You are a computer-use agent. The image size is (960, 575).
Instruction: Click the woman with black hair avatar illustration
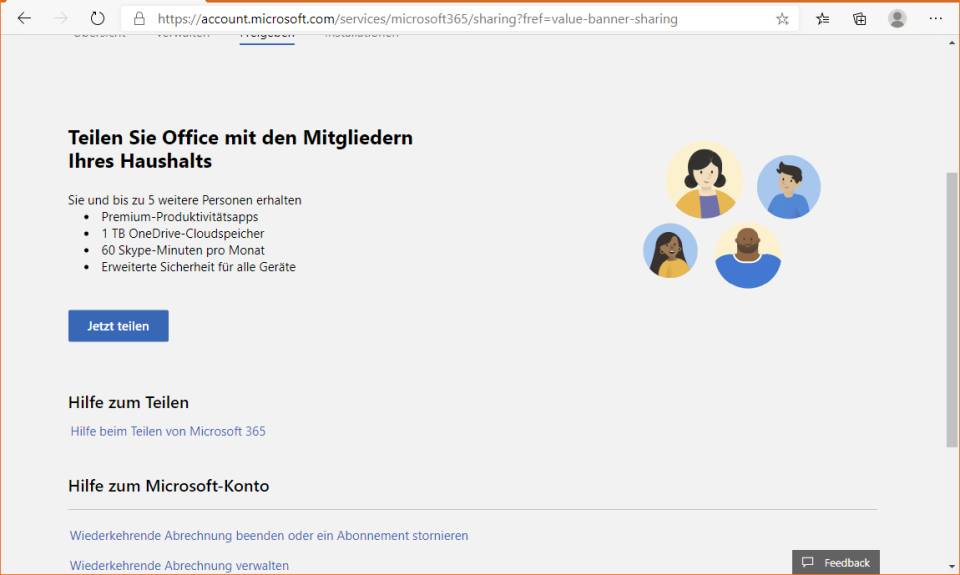pyautogui.click(x=704, y=180)
